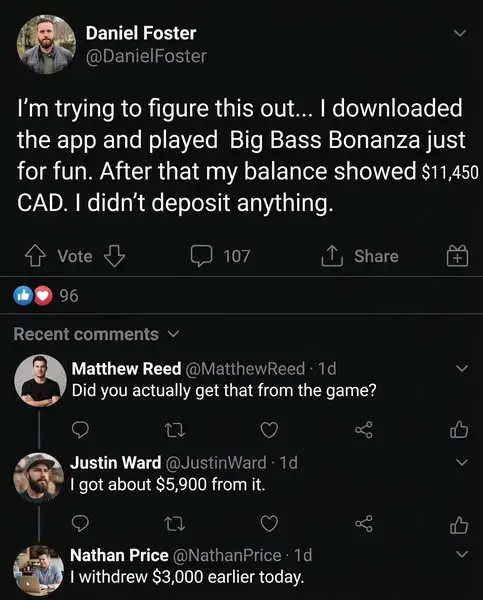483x600 pixels.
Task: Share Matthew Reed's comment via share icon
Action: [x=364, y=430]
